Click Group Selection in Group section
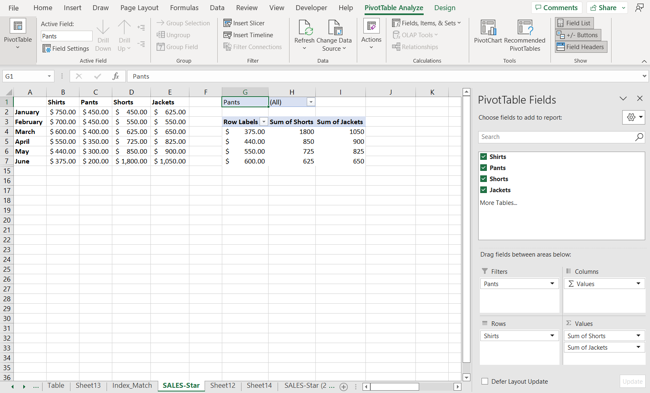 [x=183, y=23]
